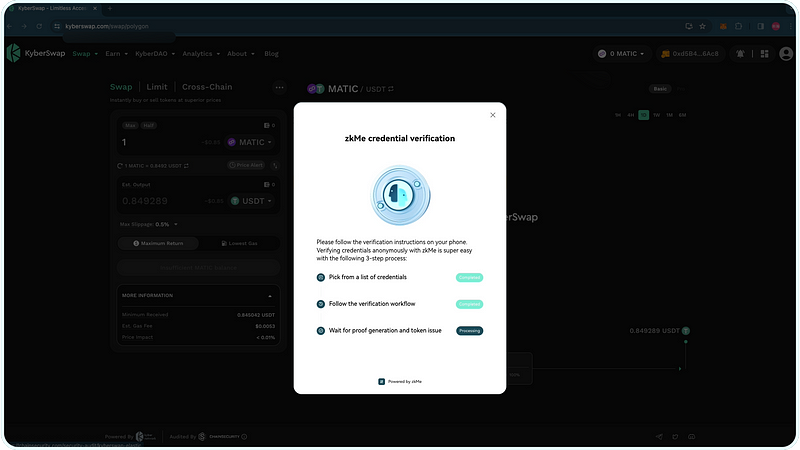Image resolution: width=800 pixels, height=450 pixels.
Task: Click the Telegram icon in the footer
Action: click(659, 437)
